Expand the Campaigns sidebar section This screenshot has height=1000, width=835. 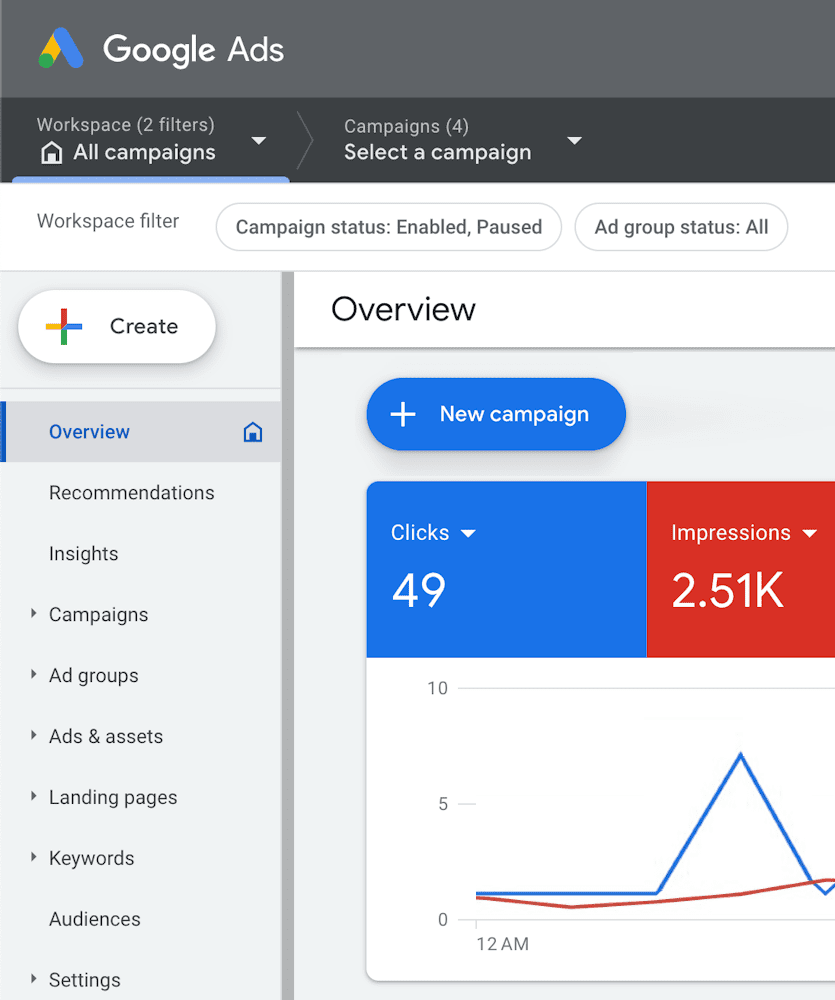pos(34,614)
